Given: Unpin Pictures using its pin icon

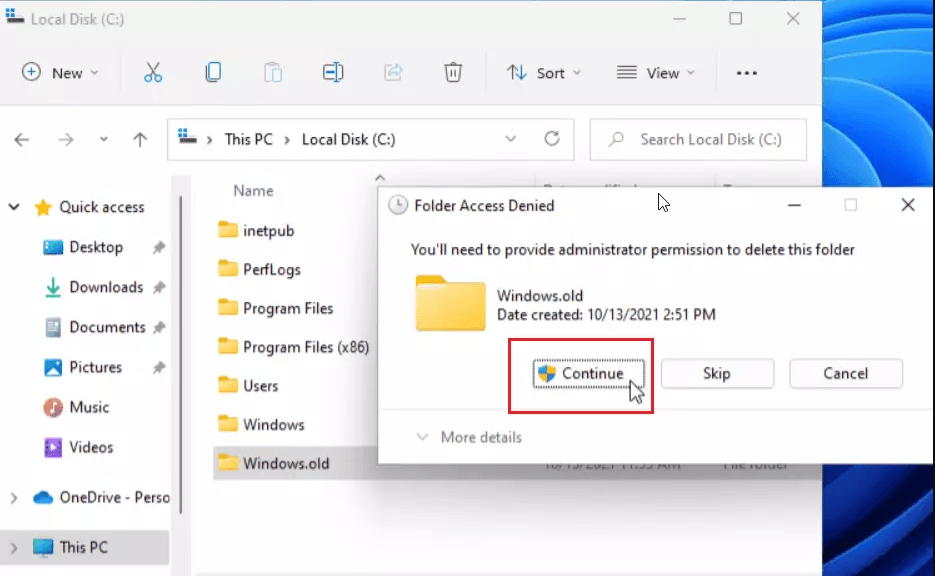Looking at the screenshot, I should click(159, 367).
